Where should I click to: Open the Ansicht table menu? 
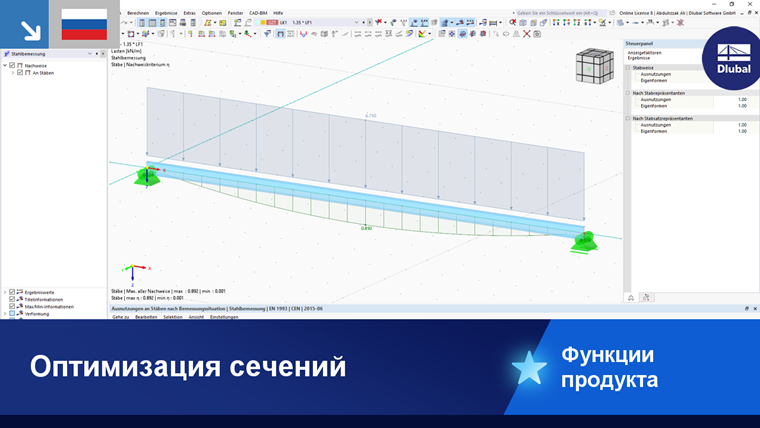pos(196,317)
